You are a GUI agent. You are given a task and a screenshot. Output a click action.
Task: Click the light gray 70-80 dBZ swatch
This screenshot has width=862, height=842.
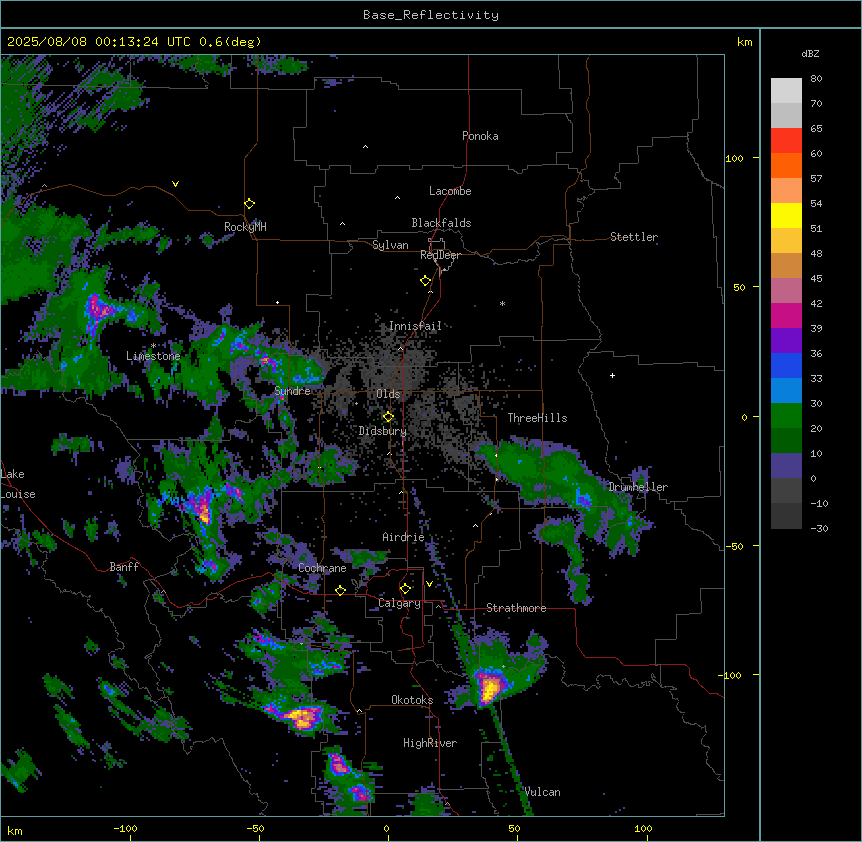[786, 91]
